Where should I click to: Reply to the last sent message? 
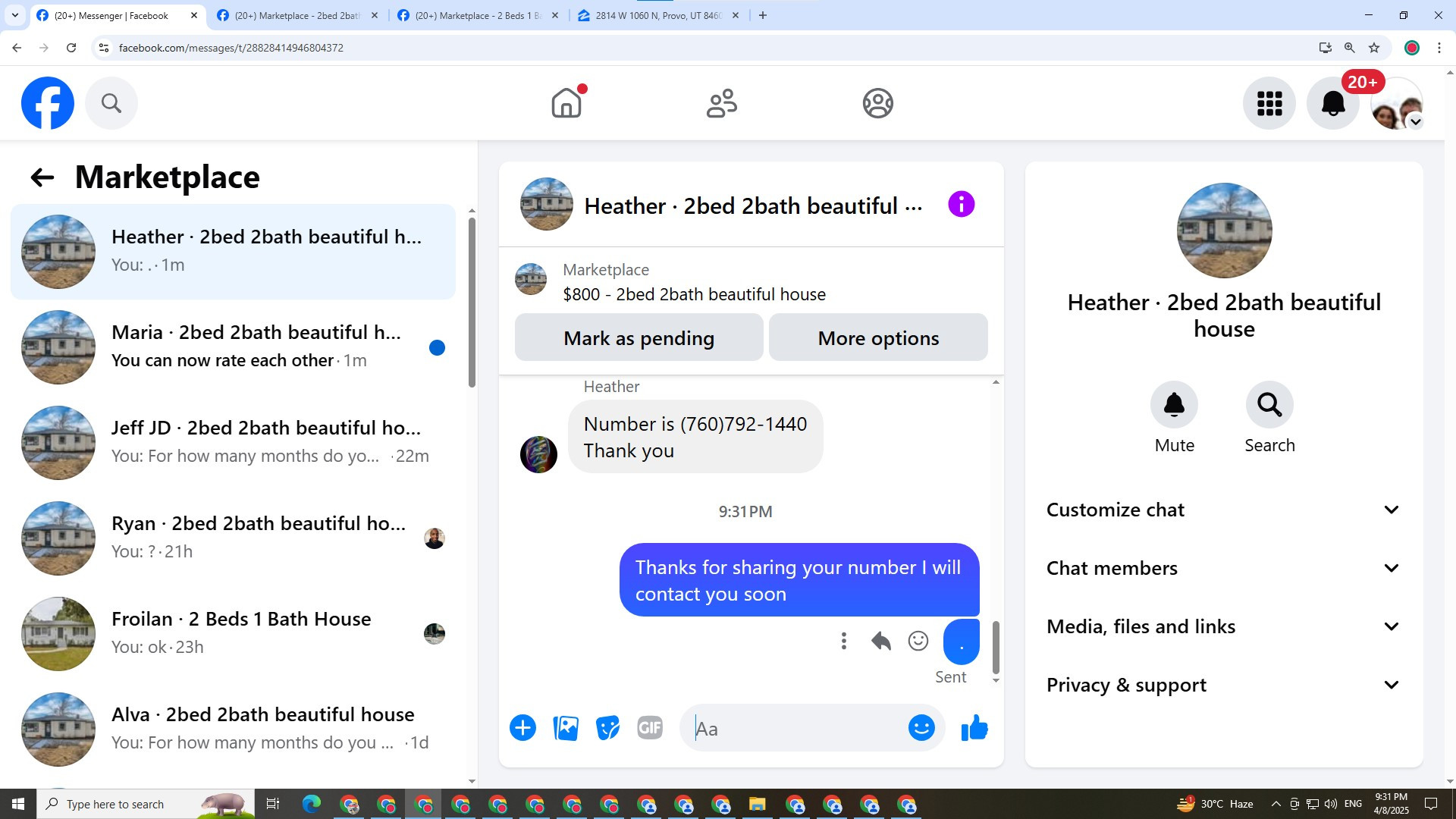[x=880, y=642]
